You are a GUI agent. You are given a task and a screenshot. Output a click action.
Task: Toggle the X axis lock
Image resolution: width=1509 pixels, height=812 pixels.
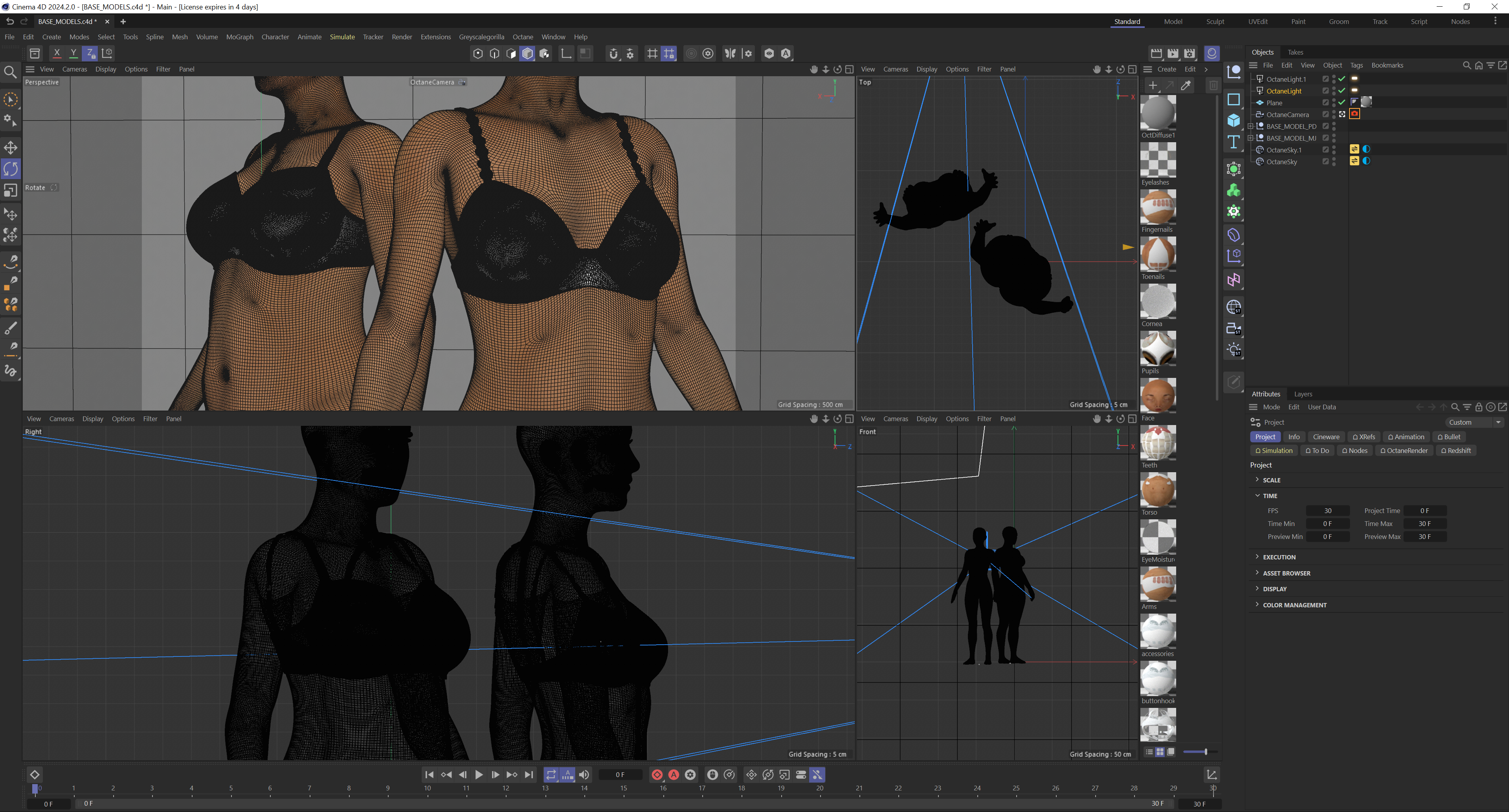pyautogui.click(x=57, y=53)
